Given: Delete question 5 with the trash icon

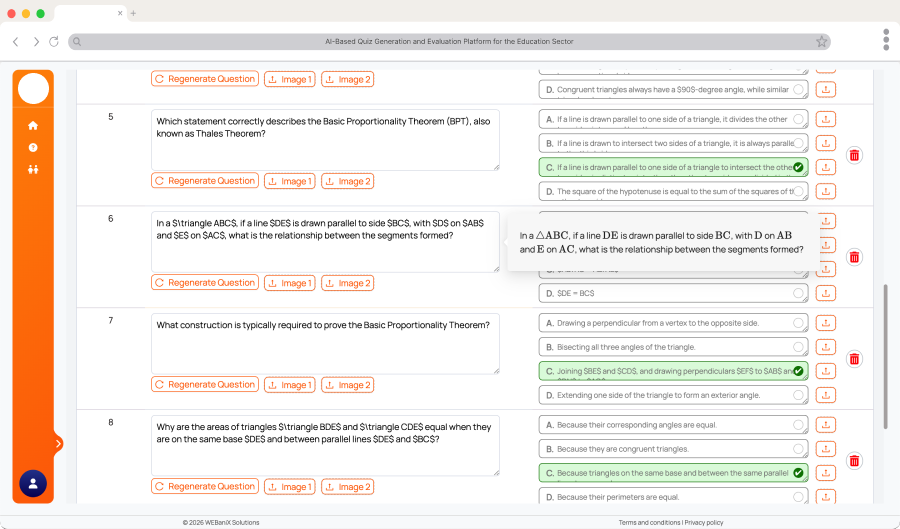Looking at the screenshot, I should [x=854, y=155].
